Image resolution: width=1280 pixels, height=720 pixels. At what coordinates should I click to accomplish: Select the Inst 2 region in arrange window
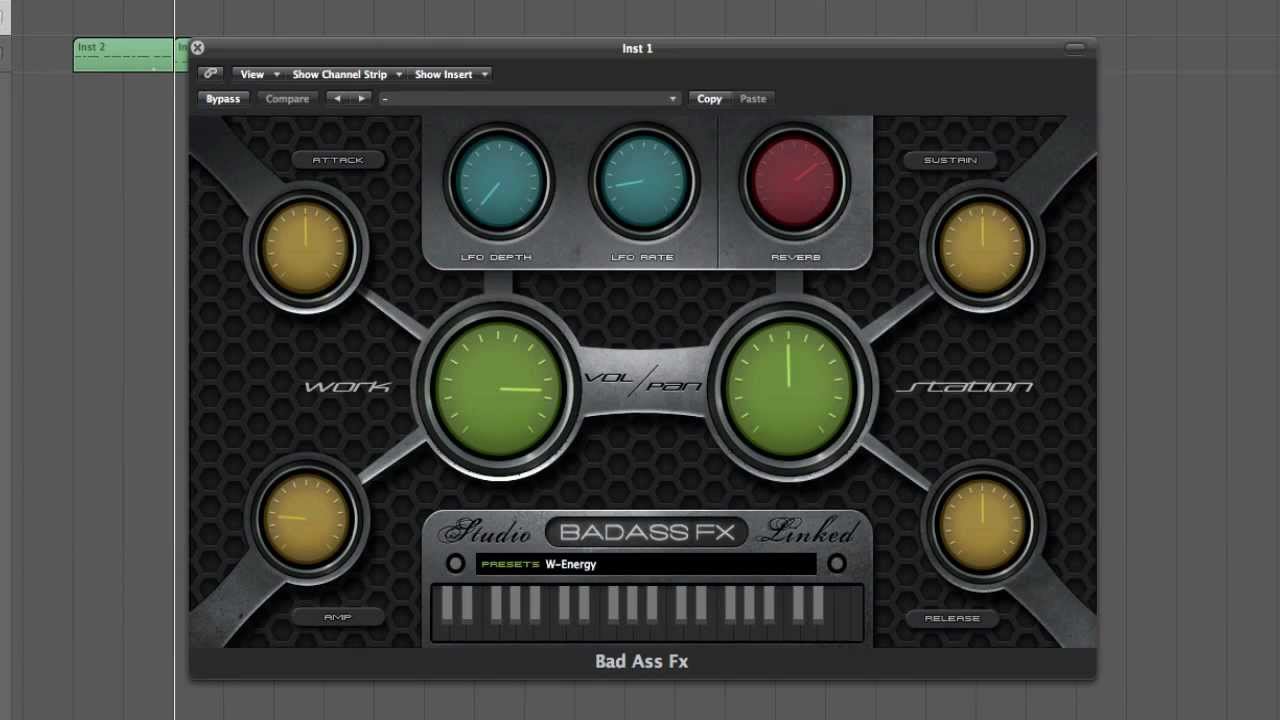(x=124, y=55)
